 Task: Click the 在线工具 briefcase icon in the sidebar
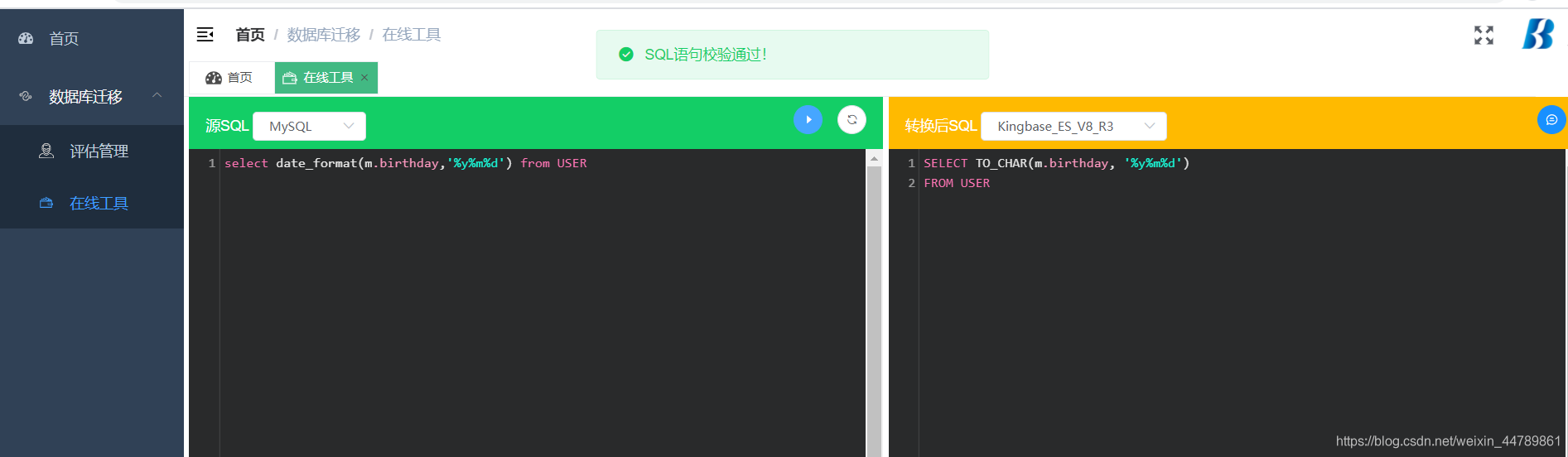pyautogui.click(x=46, y=203)
